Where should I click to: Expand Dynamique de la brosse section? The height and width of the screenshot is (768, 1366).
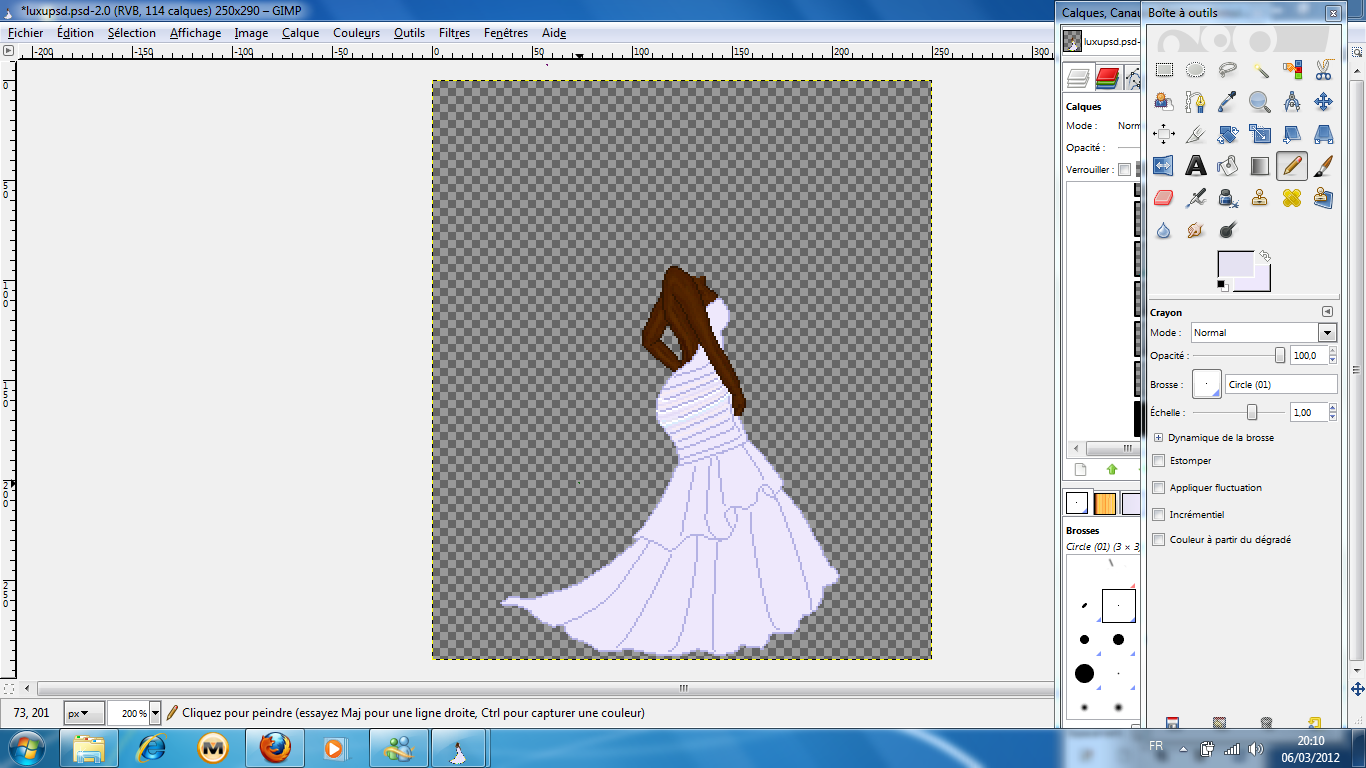coord(1159,438)
